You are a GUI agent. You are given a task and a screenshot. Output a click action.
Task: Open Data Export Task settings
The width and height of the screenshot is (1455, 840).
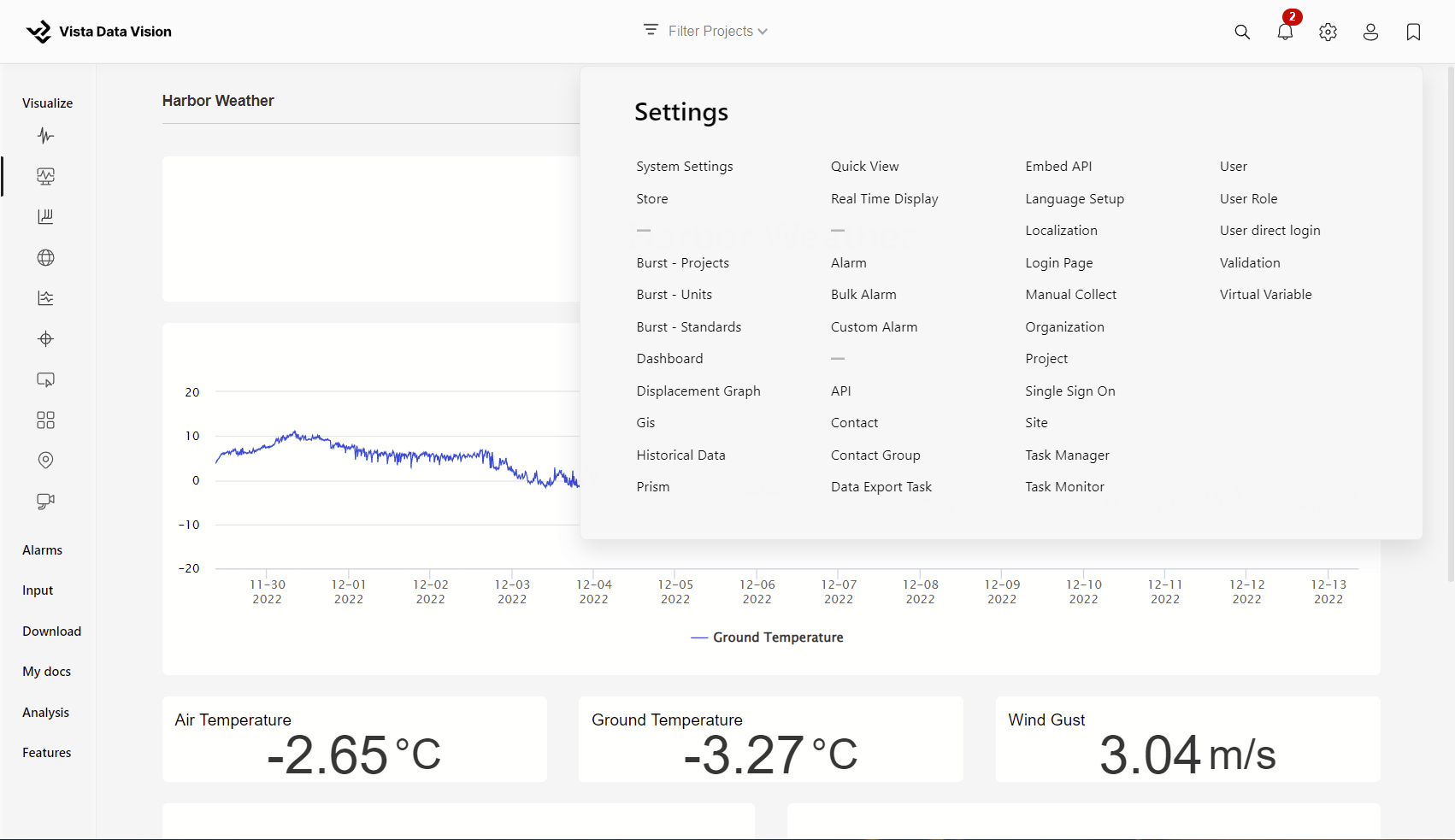click(x=881, y=487)
